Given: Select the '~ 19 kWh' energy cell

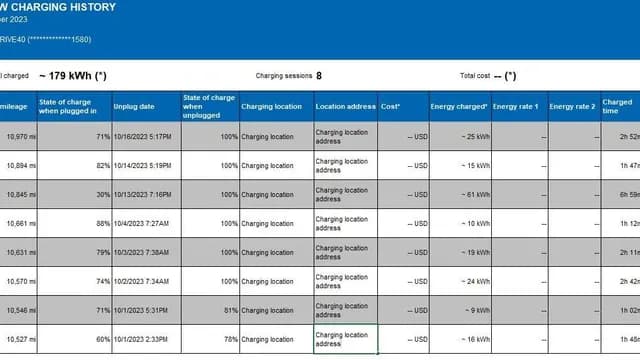Looking at the screenshot, I should click(460, 252).
